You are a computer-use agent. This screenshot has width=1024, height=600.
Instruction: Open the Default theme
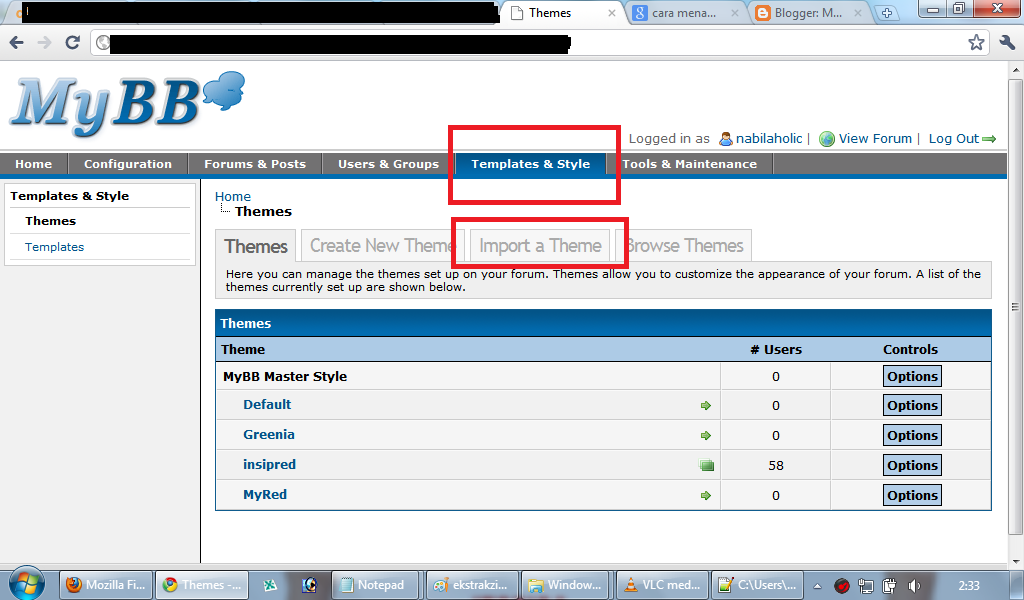coord(267,404)
